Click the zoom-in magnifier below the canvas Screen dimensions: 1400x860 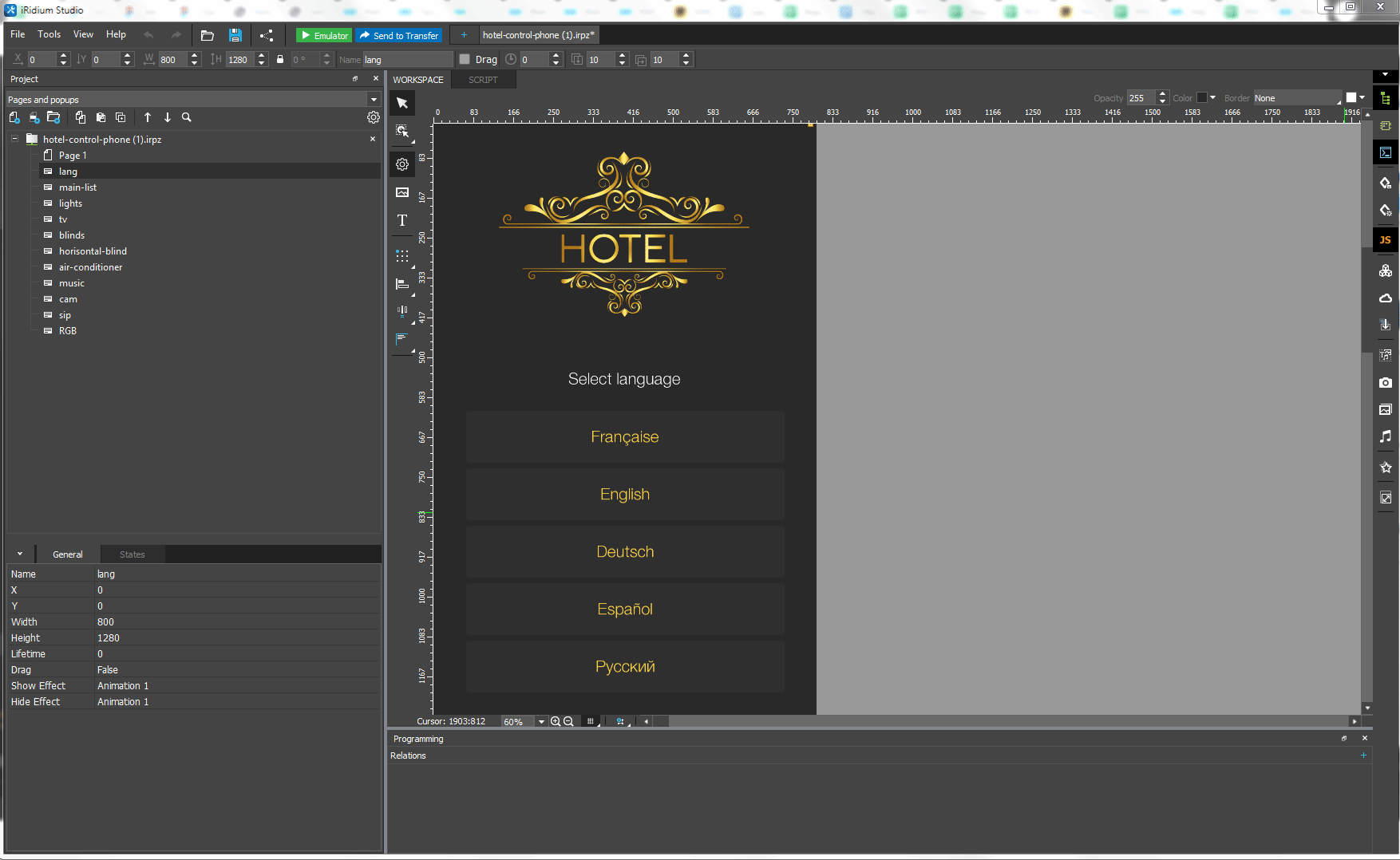[556, 721]
